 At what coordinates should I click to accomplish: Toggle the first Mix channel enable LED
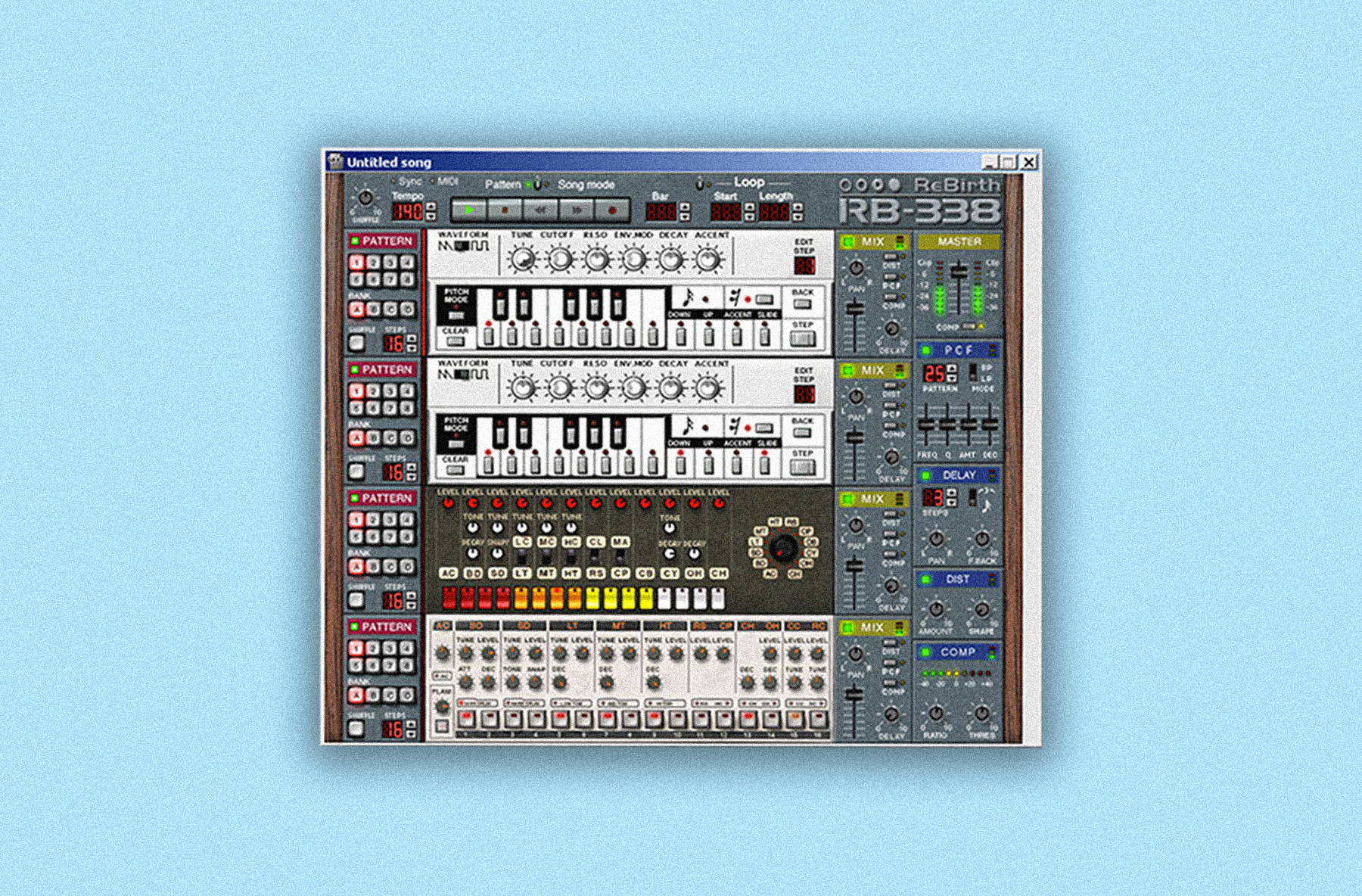click(x=847, y=242)
